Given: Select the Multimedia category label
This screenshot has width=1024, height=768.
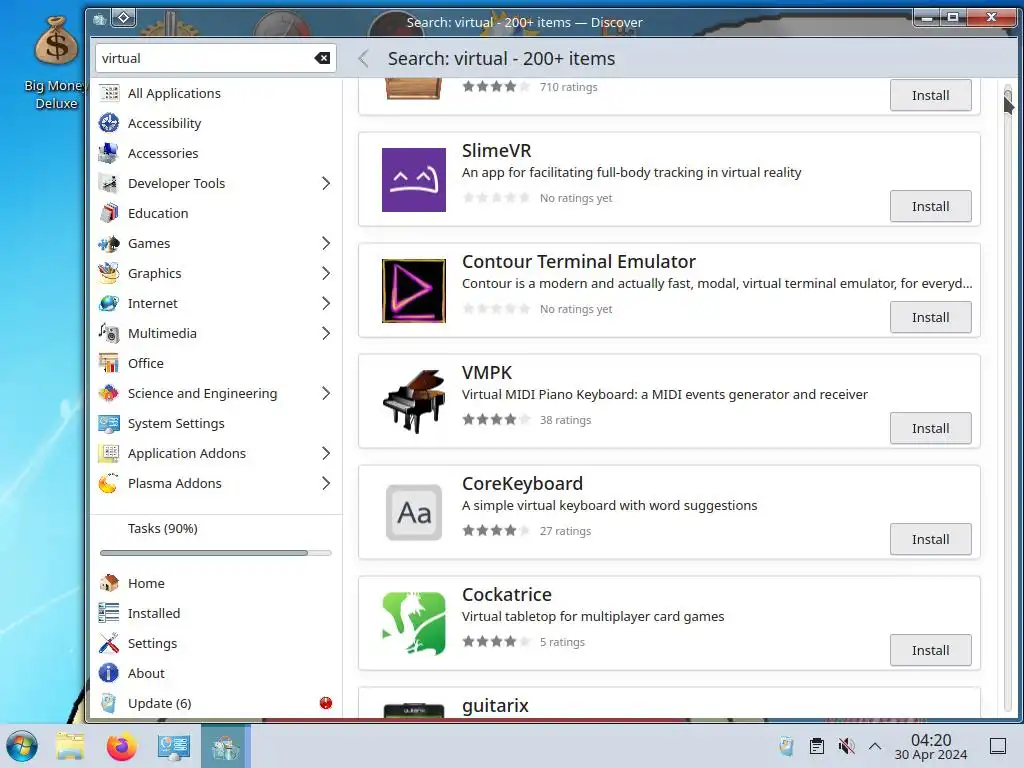Looking at the screenshot, I should (x=162, y=334).
